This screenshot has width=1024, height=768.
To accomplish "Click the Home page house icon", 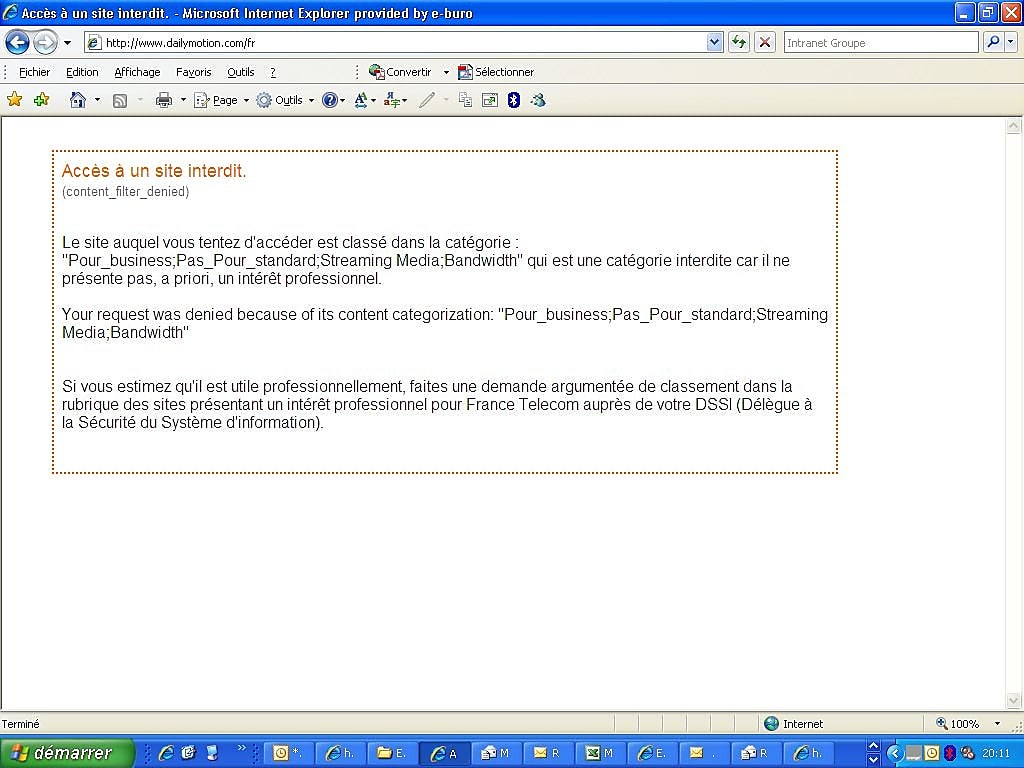I will click(78, 100).
